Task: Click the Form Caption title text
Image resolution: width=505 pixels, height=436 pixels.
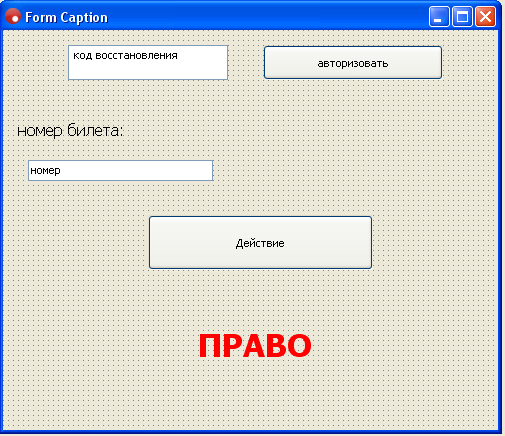Action: 66,17
